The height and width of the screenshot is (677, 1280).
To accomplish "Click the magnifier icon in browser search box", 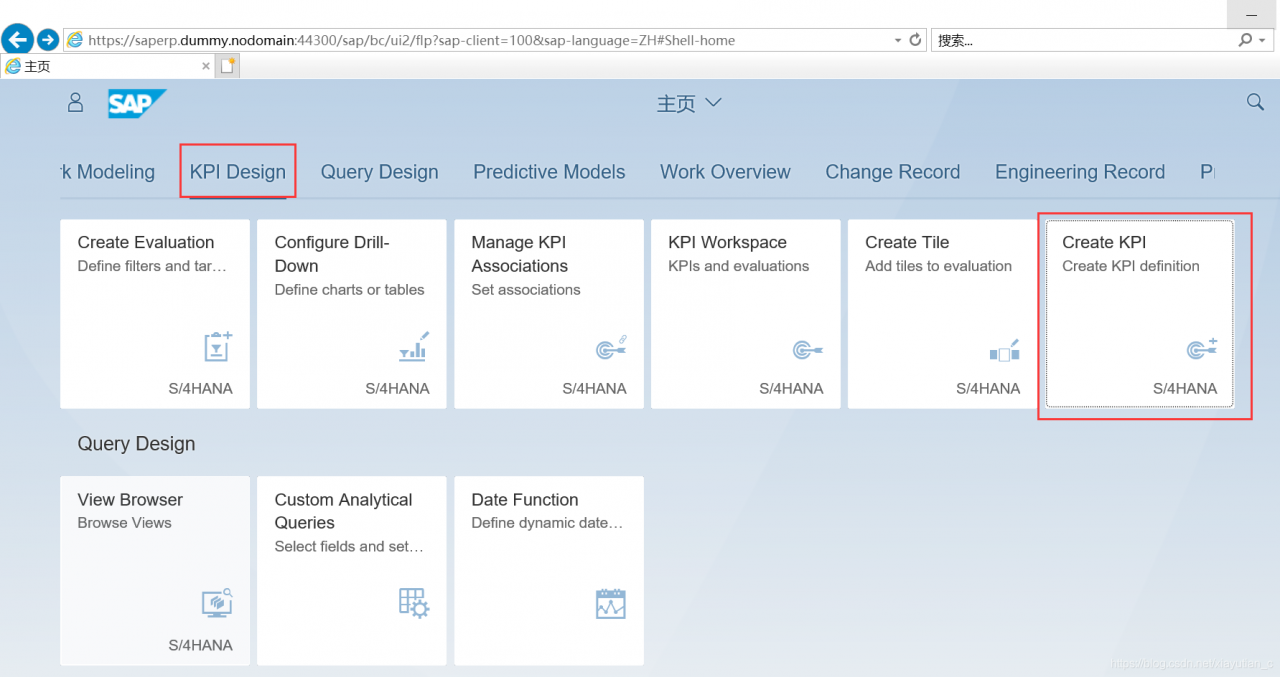I will [x=1245, y=40].
